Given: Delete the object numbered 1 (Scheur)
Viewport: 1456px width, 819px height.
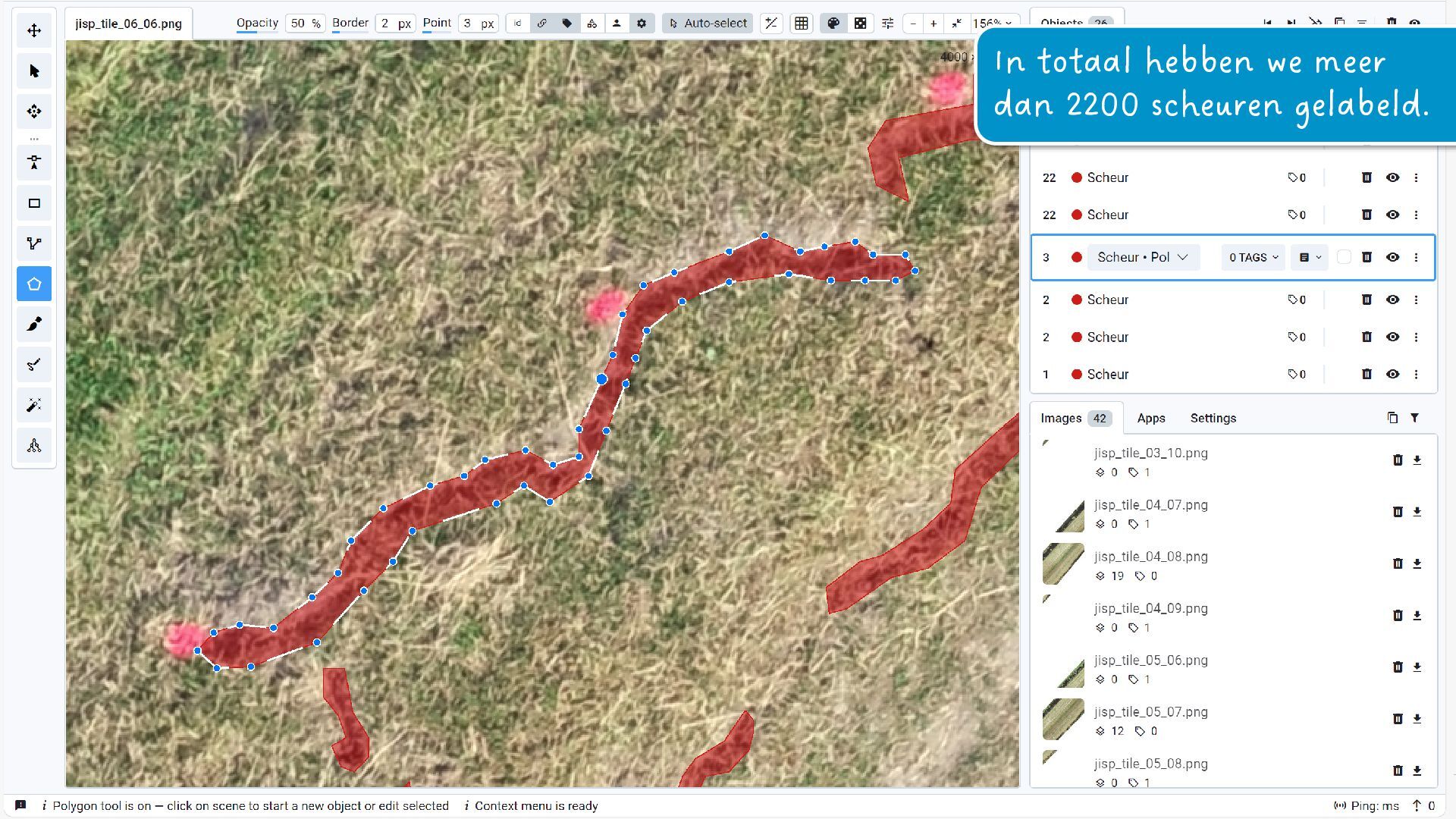Looking at the screenshot, I should pyautogui.click(x=1367, y=374).
